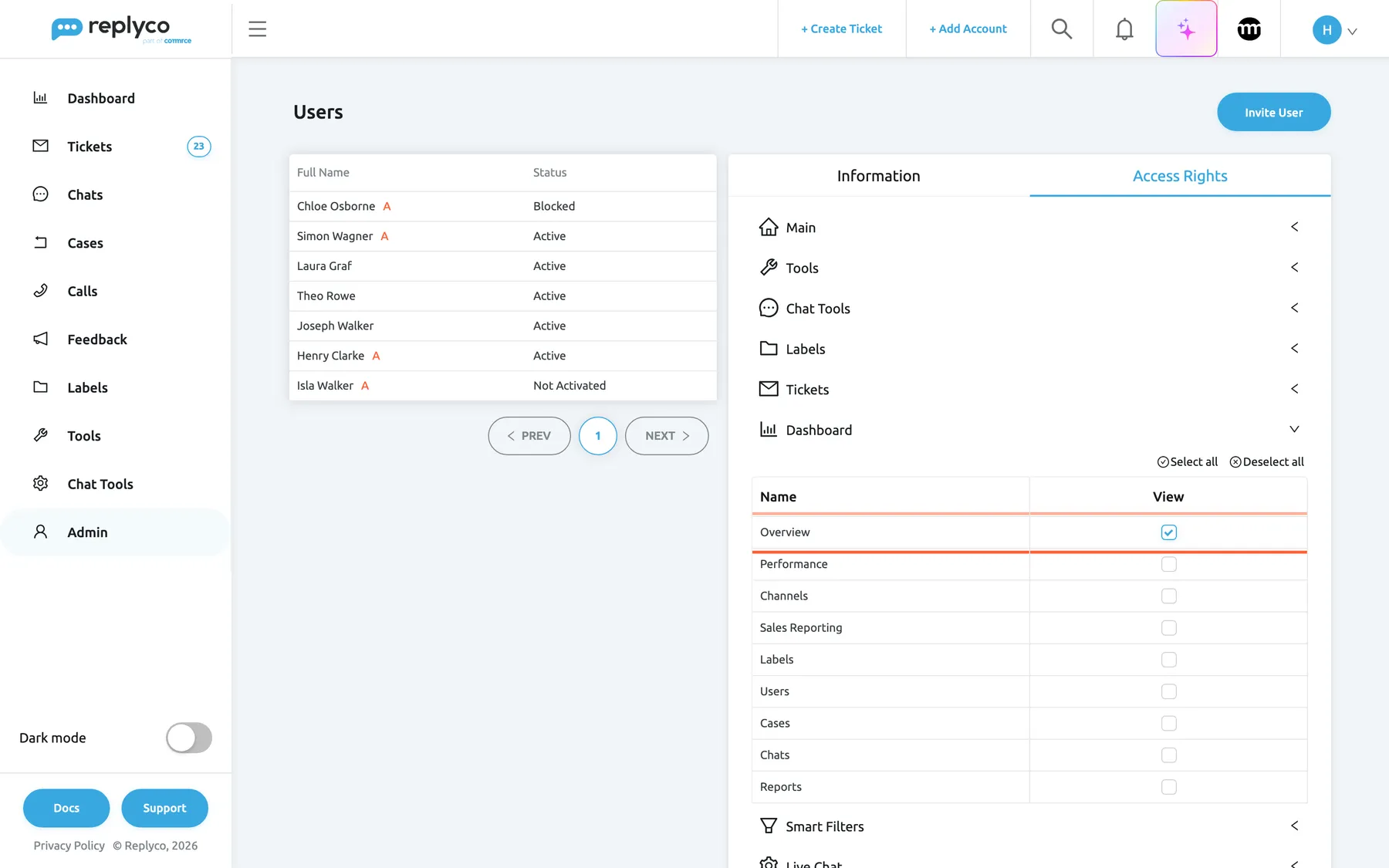Open the notifications bell
Screen dimensions: 1389x868
[1124, 29]
